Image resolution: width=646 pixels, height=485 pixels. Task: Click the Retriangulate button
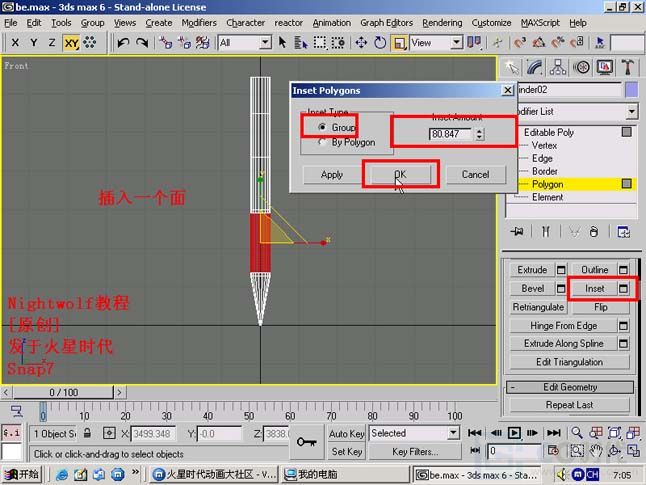tap(538, 307)
